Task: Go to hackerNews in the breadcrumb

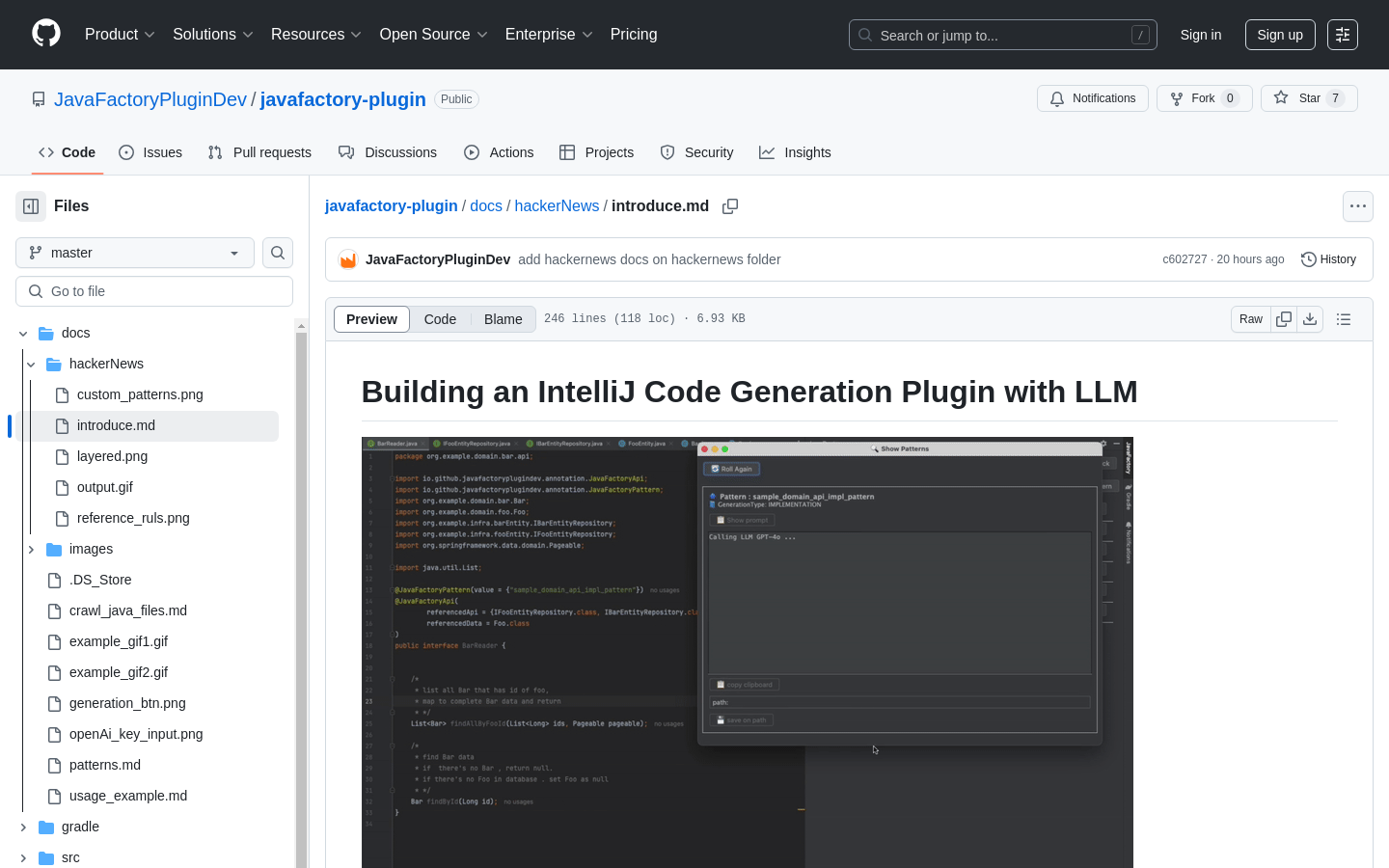Action: [557, 206]
